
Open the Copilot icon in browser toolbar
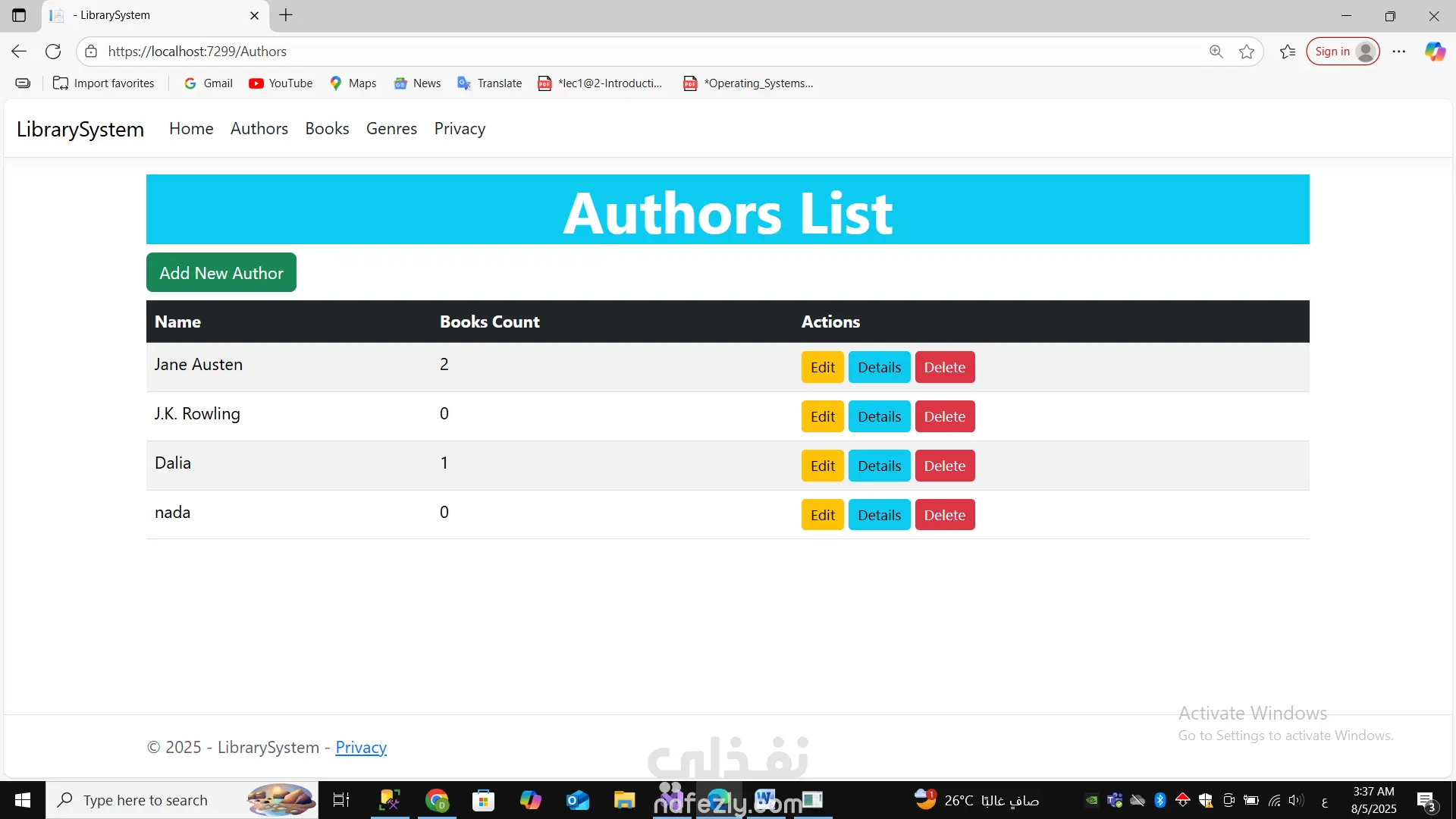point(1435,52)
